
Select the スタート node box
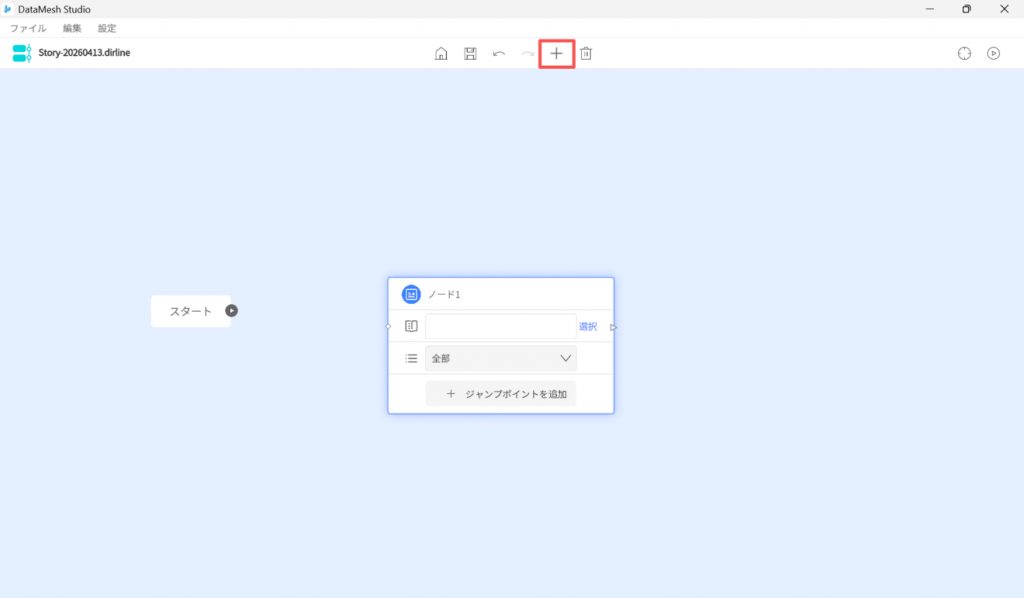coord(190,311)
